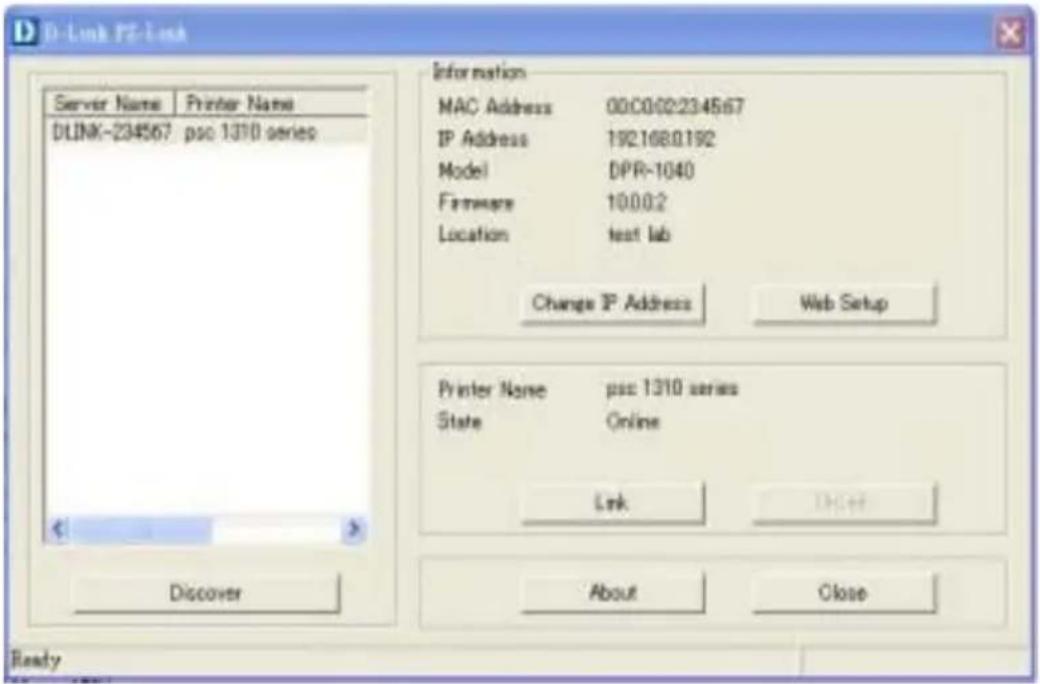Click the D-Link logo icon in title bar
The height and width of the screenshot is (684, 1040).
pyautogui.click(x=25, y=31)
